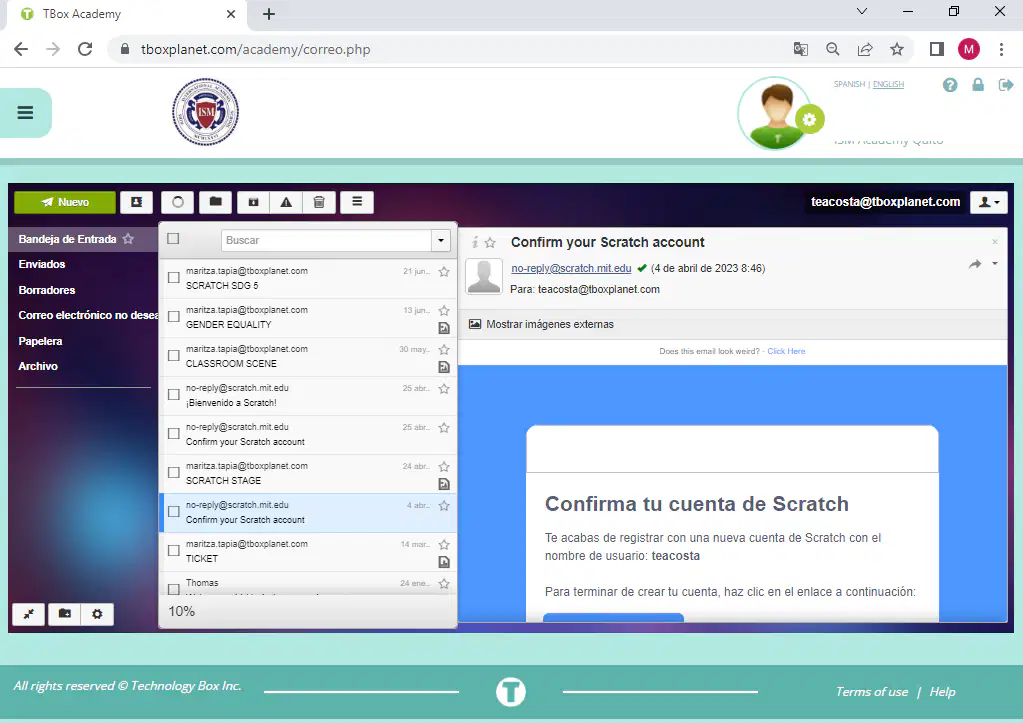Image resolution: width=1023 pixels, height=723 pixels.
Task: Open the Enviados folder
Action: 42,264
